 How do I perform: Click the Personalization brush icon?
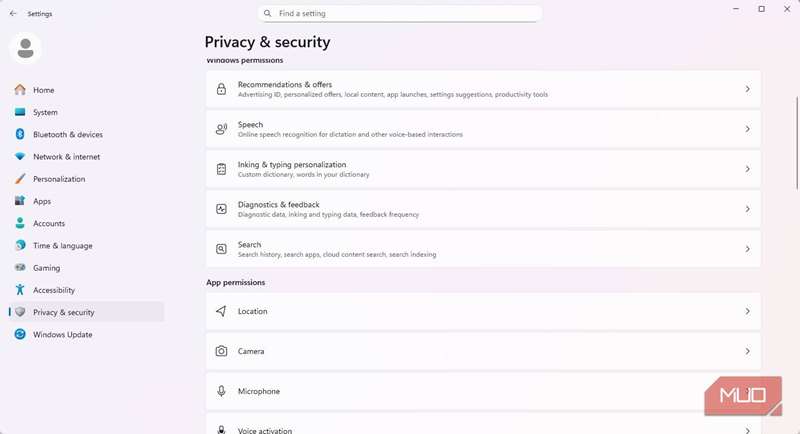20,179
